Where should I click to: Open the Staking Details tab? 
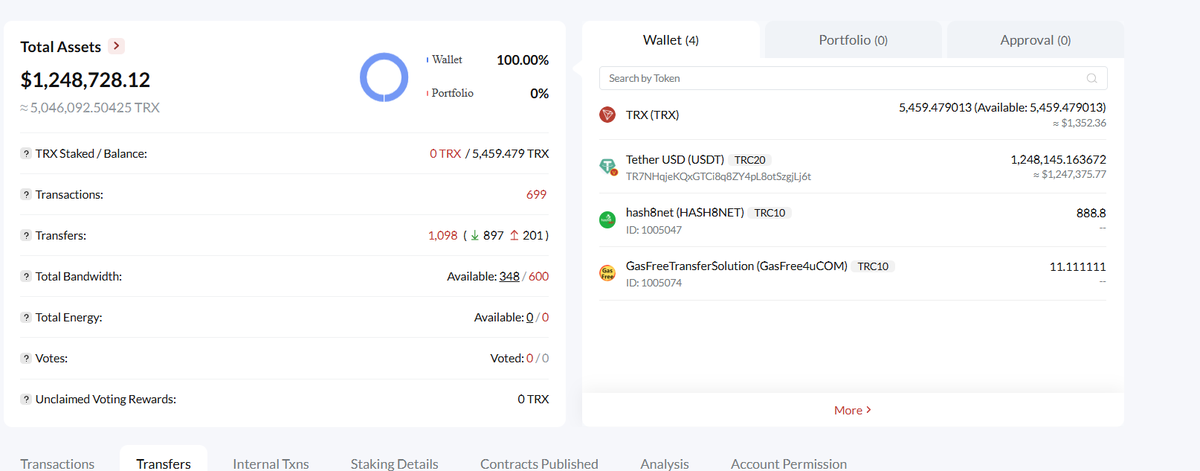coord(394,463)
